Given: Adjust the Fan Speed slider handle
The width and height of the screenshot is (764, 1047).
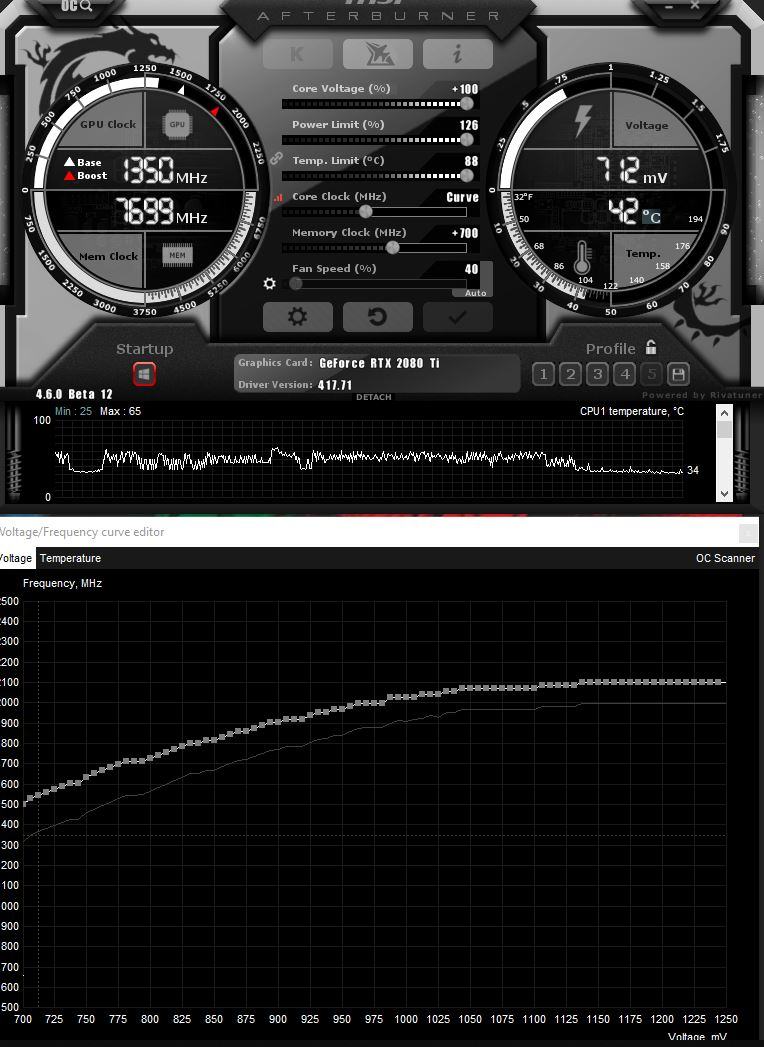Looking at the screenshot, I should (x=295, y=284).
